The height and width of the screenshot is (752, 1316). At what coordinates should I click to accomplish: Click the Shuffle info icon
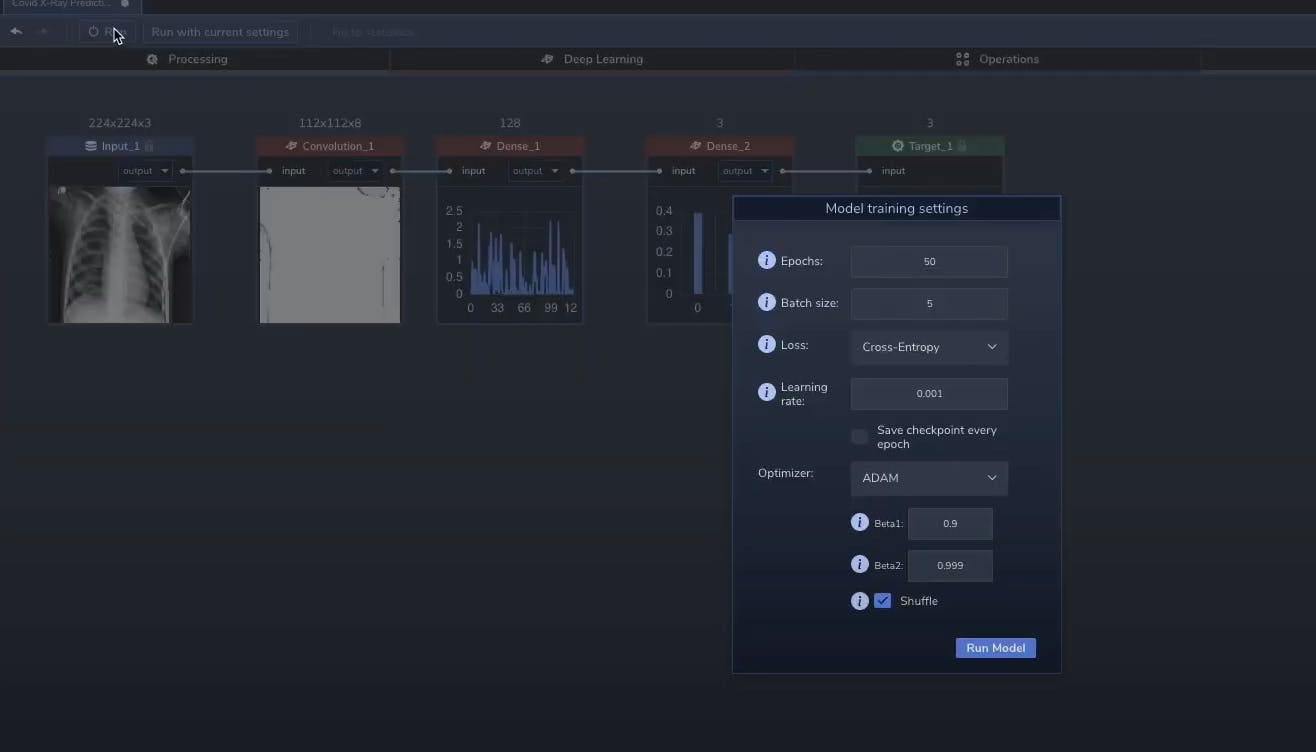coord(859,601)
